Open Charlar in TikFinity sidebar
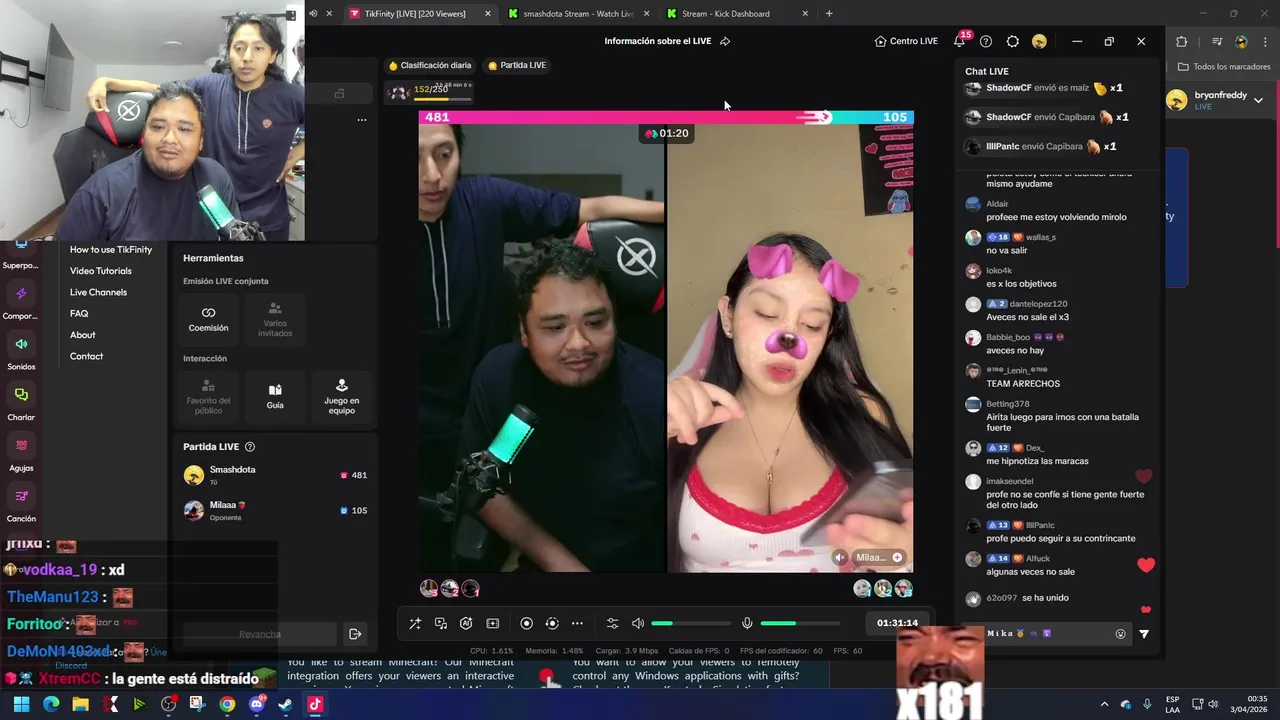The width and height of the screenshot is (1280, 720). (21, 403)
